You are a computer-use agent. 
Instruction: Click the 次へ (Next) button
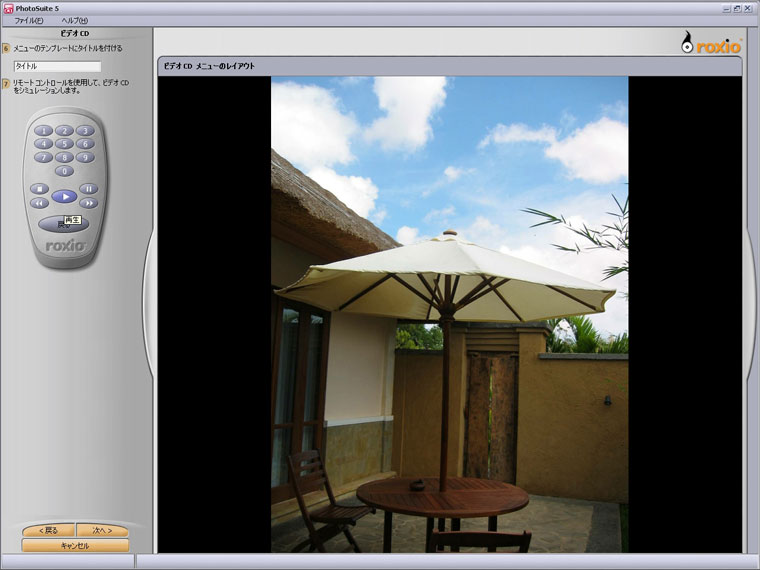[102, 530]
